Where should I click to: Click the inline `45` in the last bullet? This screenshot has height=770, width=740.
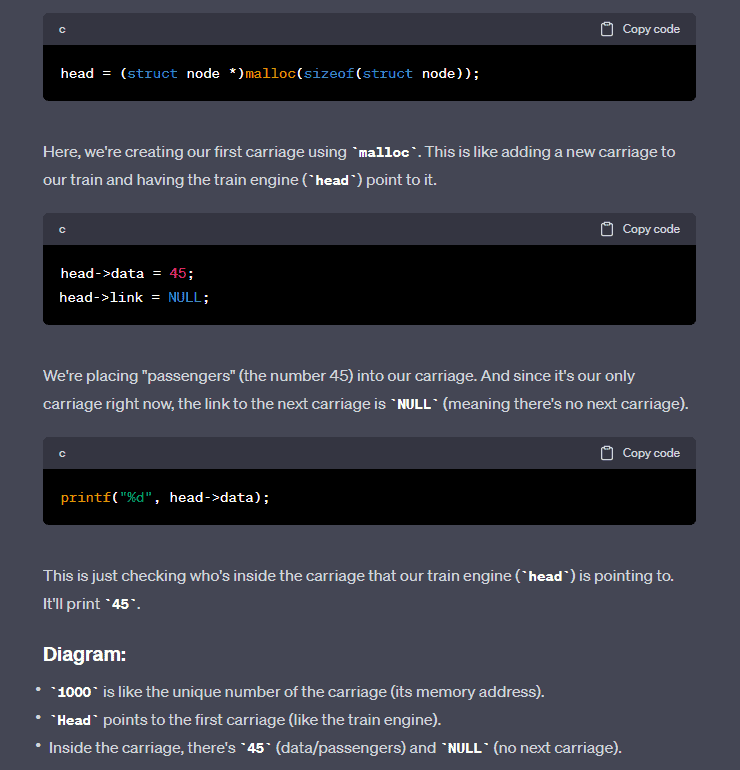point(257,748)
